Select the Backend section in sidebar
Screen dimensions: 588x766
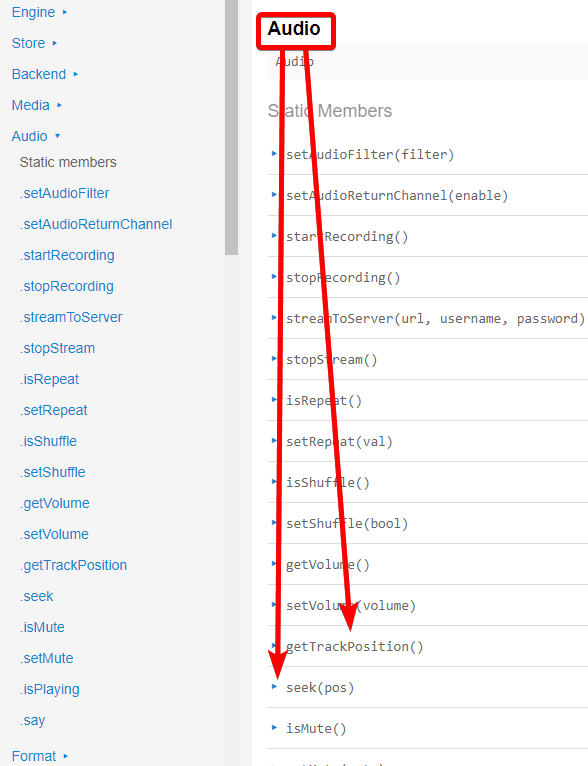pos(39,74)
